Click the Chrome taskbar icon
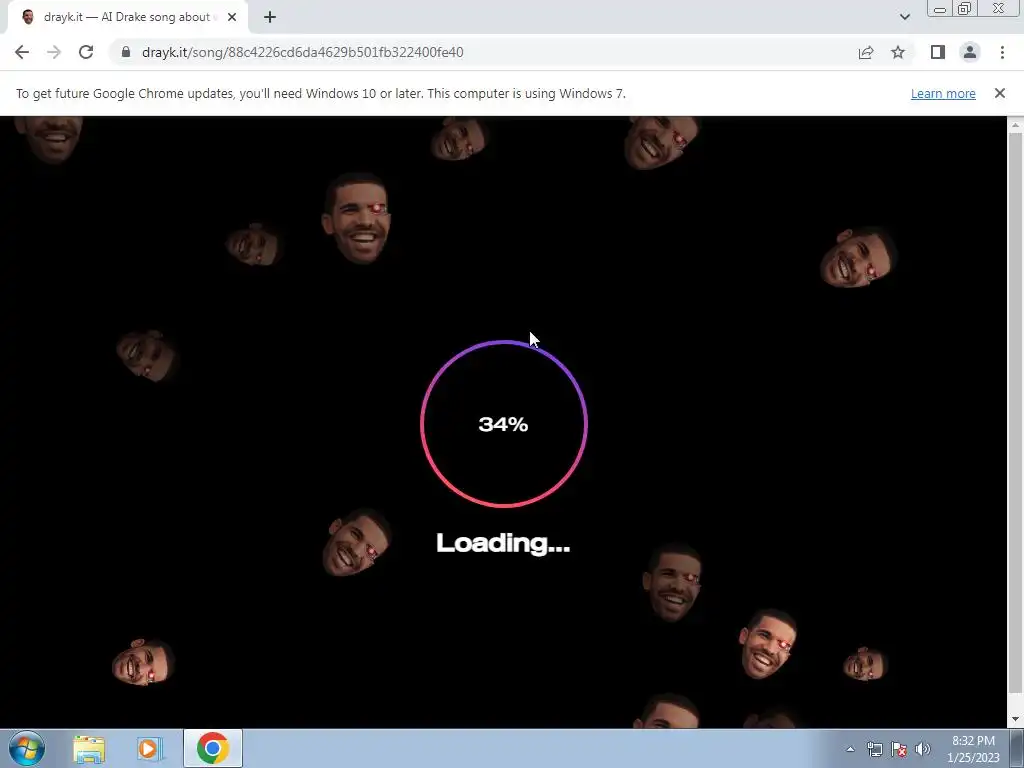Screen dimensions: 1024x768 click(213, 748)
